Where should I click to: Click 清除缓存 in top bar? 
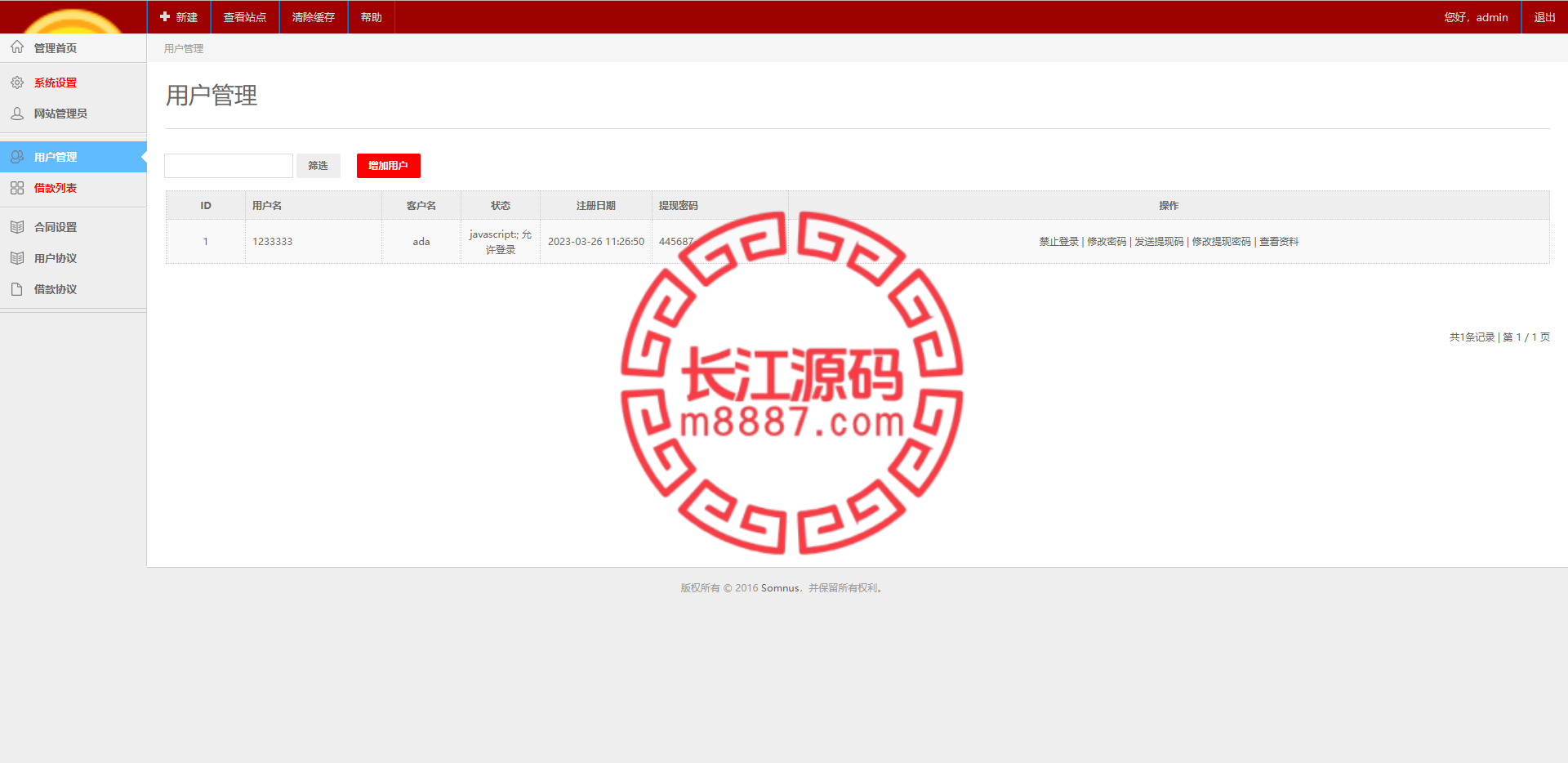click(314, 17)
